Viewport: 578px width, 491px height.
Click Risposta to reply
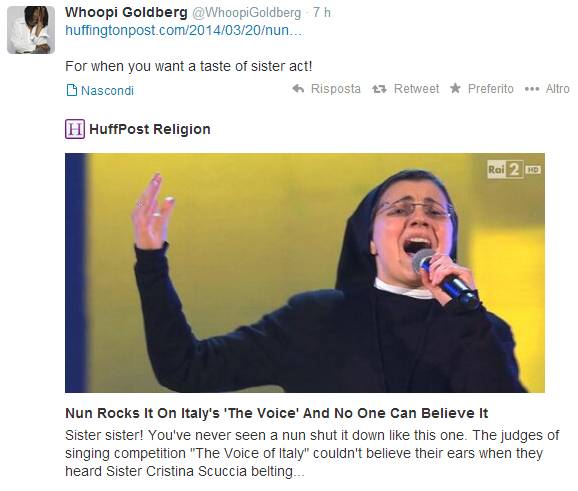tap(335, 89)
